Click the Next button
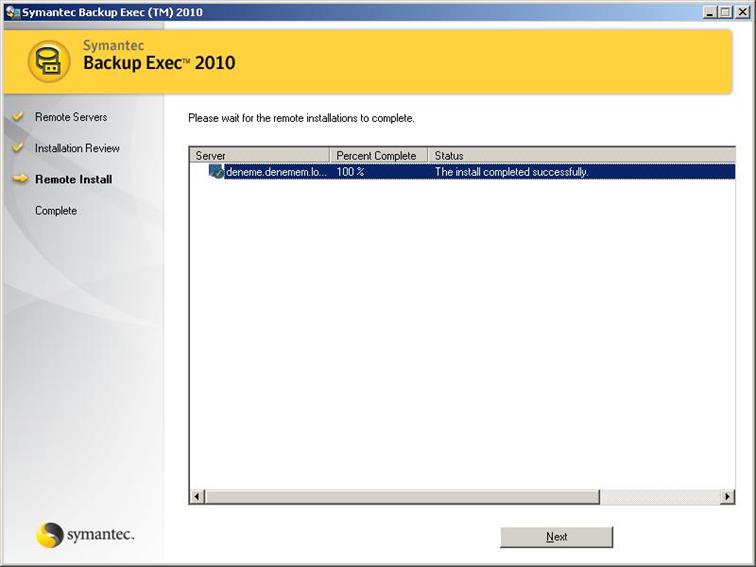 pos(556,537)
